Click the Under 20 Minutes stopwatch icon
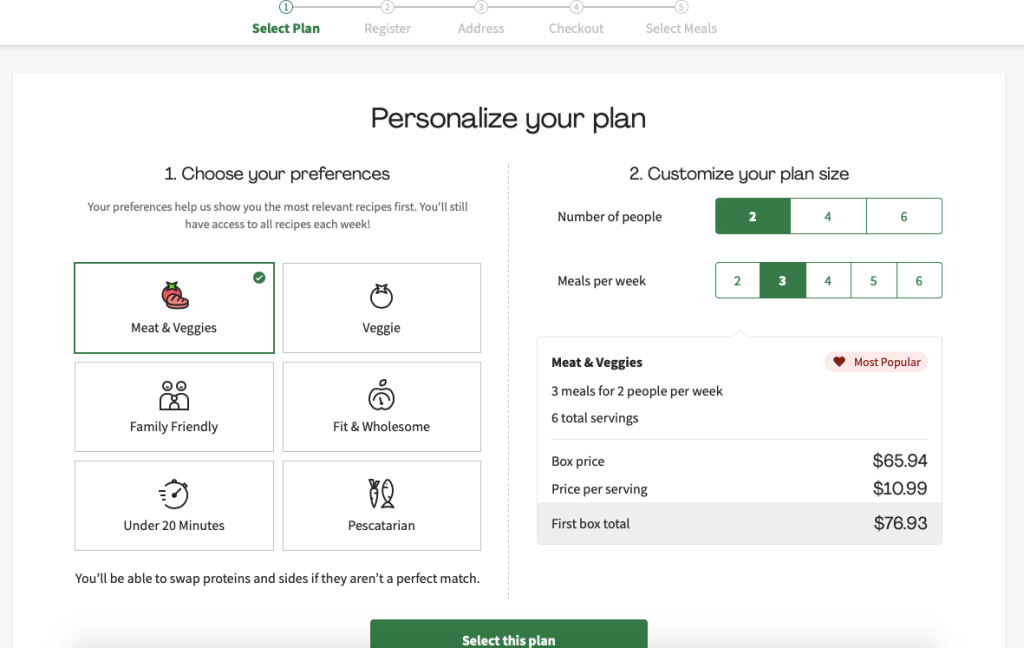Image resolution: width=1024 pixels, height=648 pixels. pyautogui.click(x=174, y=494)
